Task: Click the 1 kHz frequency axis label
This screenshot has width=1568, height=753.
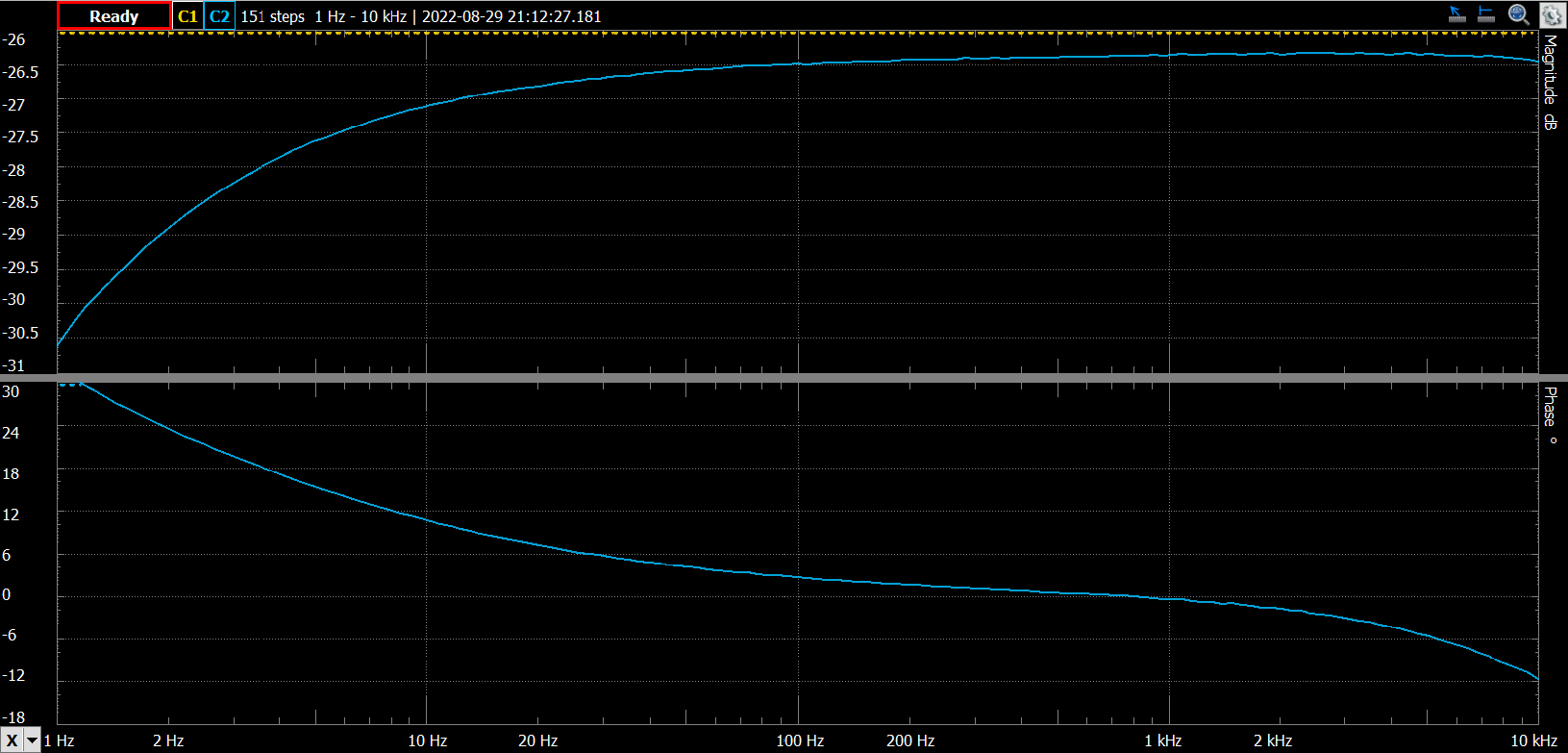Action: tap(1162, 740)
